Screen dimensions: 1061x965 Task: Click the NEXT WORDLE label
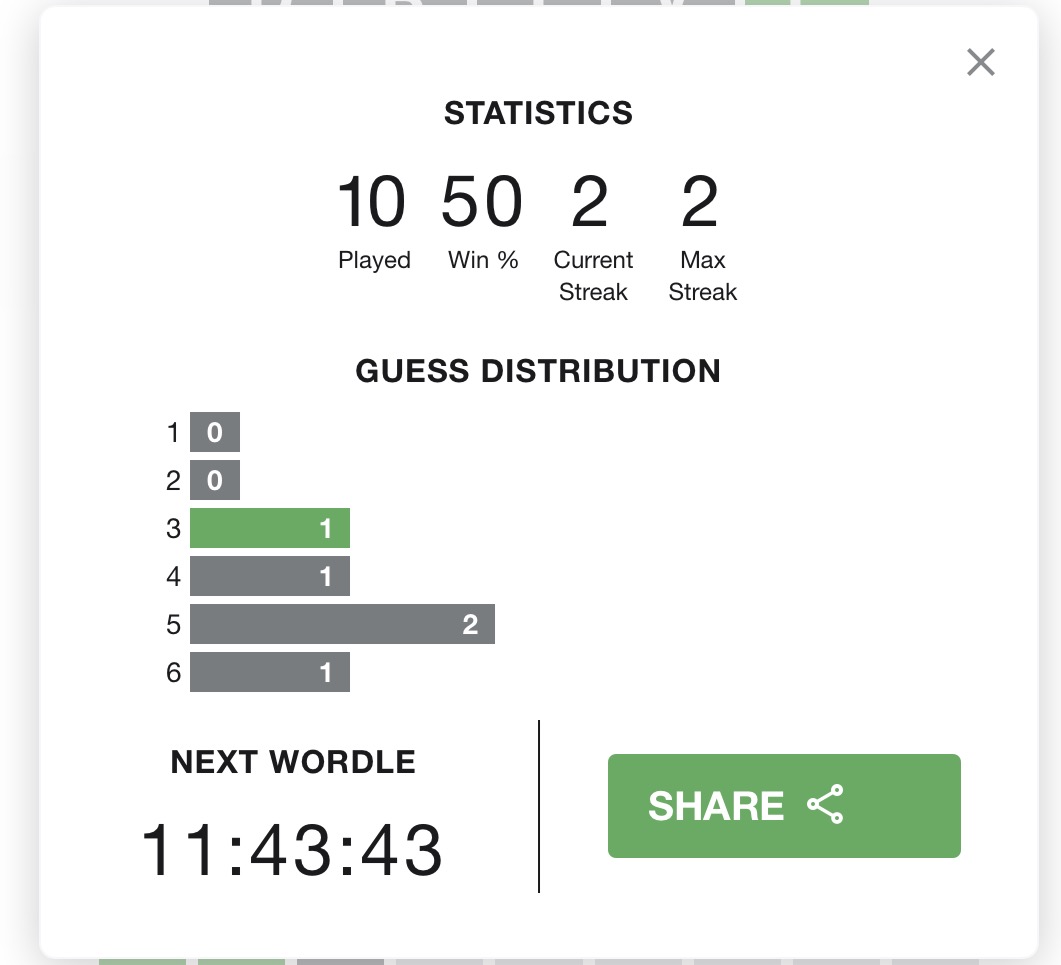pos(293,762)
